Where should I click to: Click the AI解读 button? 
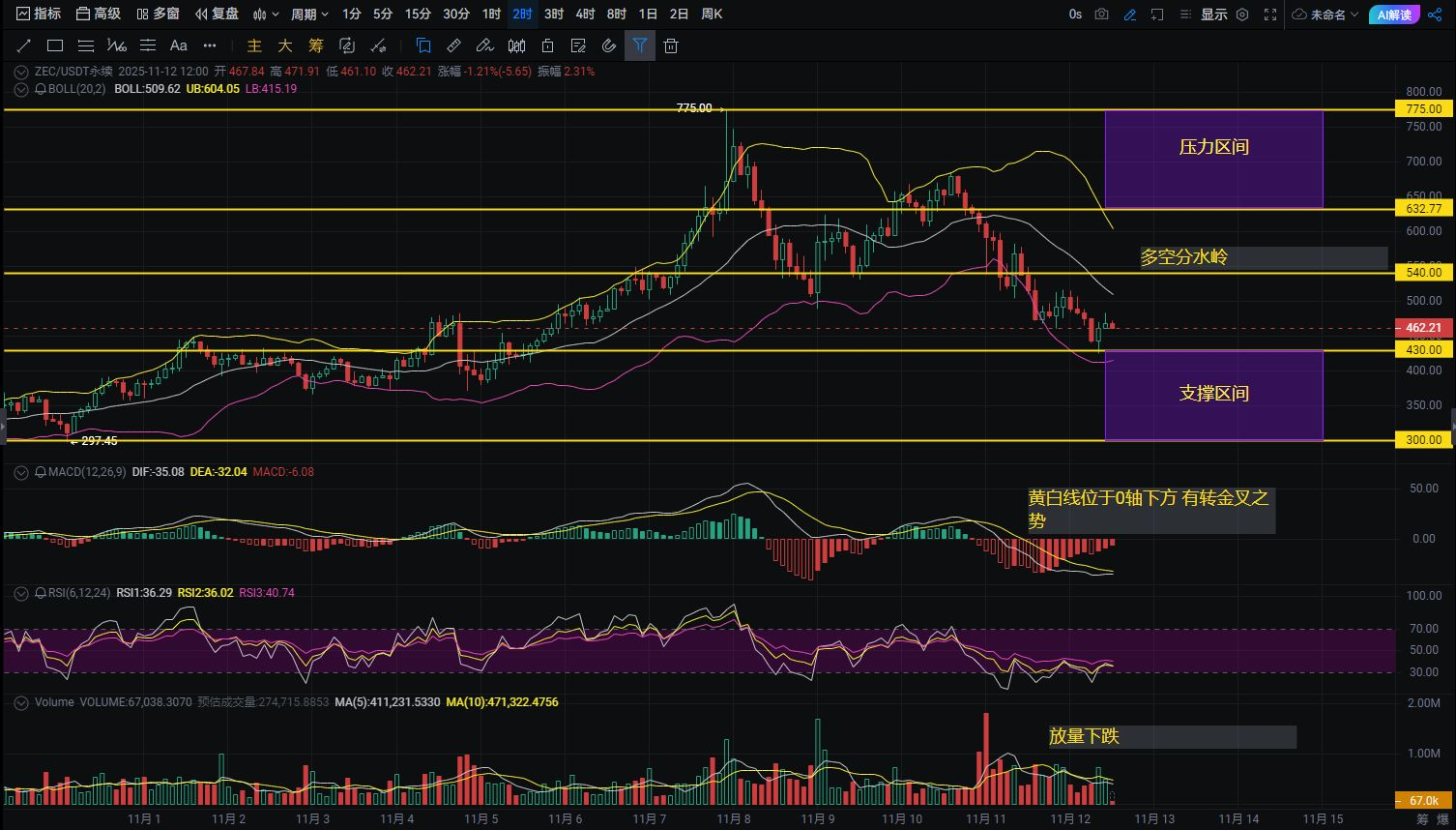pos(1394,15)
